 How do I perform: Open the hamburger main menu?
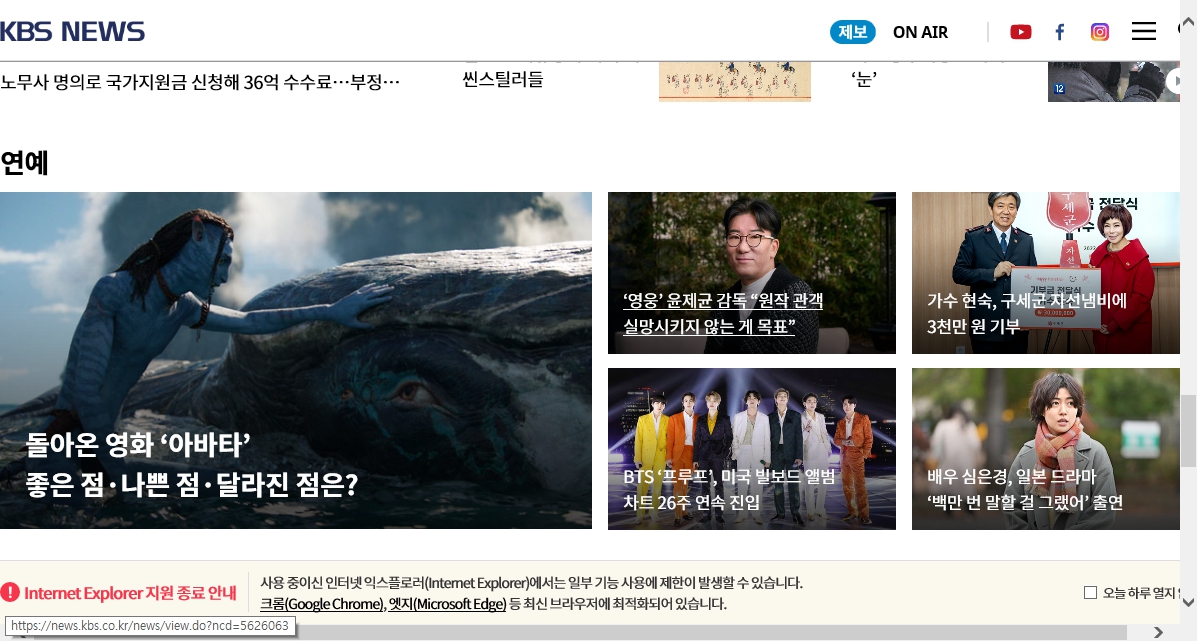click(x=1144, y=31)
